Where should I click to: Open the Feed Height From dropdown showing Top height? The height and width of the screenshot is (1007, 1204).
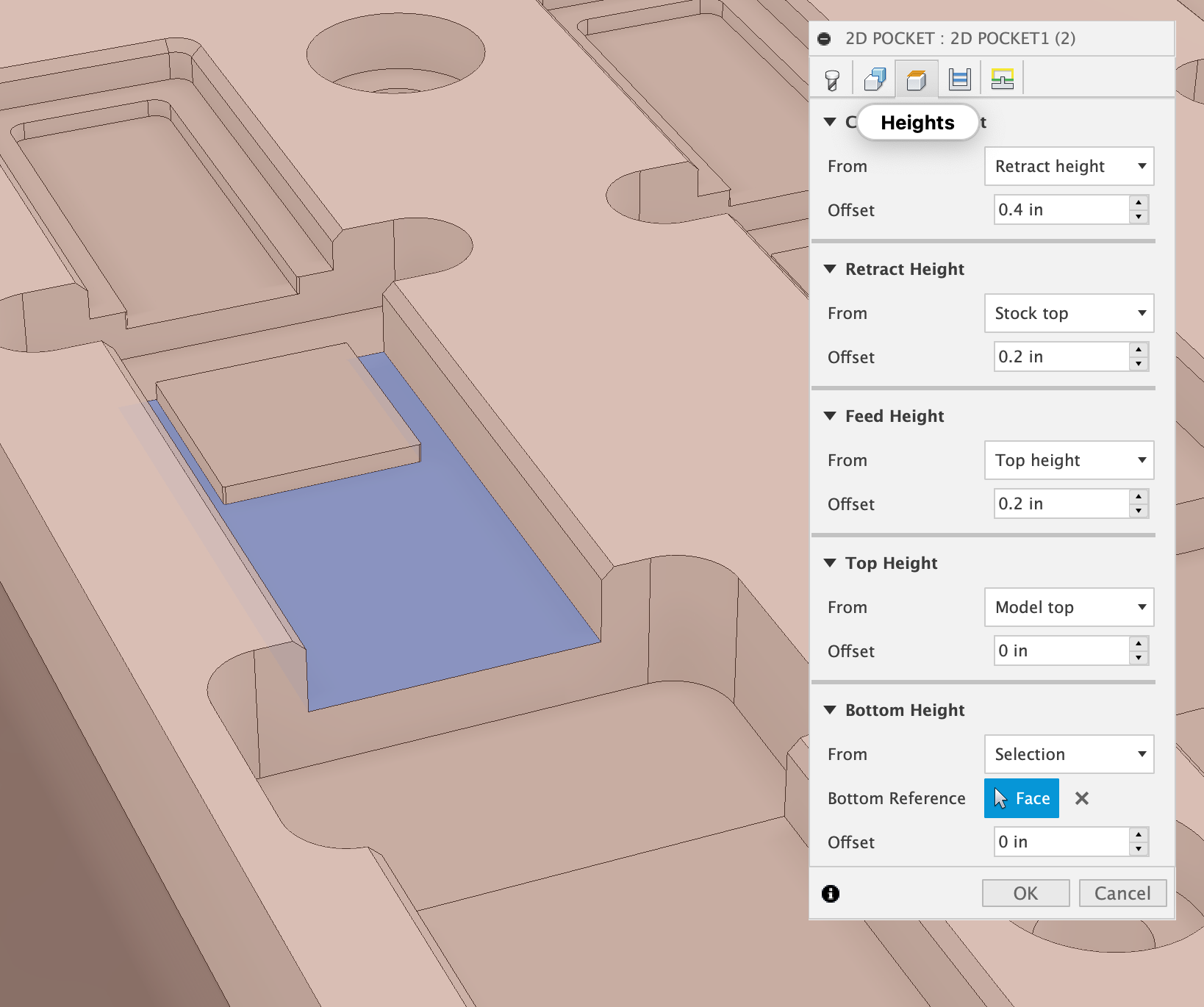(1069, 460)
